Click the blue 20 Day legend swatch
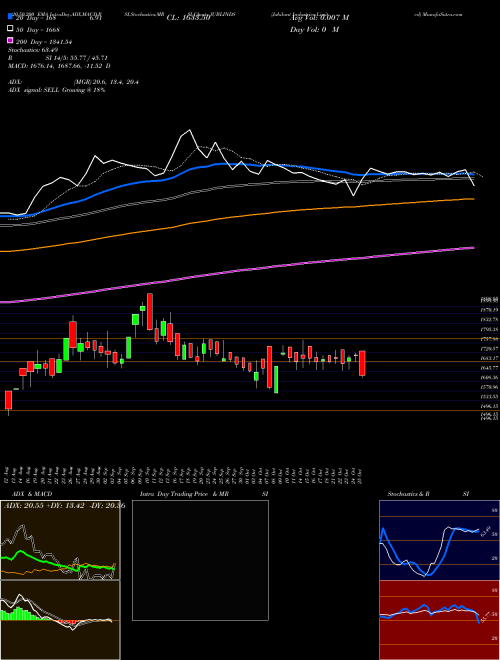 (x=11, y=17)
